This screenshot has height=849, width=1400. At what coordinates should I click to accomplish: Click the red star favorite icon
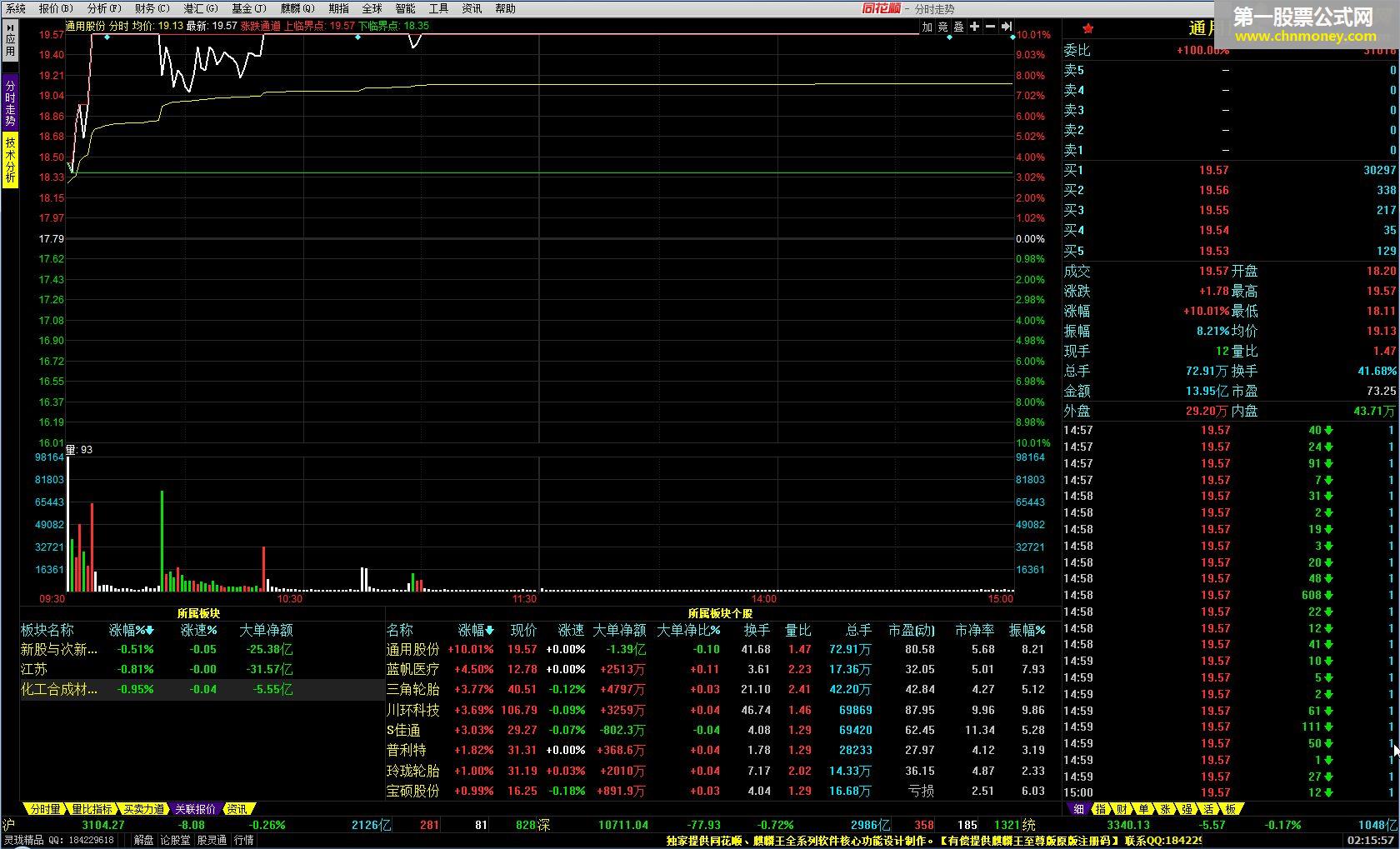coord(1087,28)
